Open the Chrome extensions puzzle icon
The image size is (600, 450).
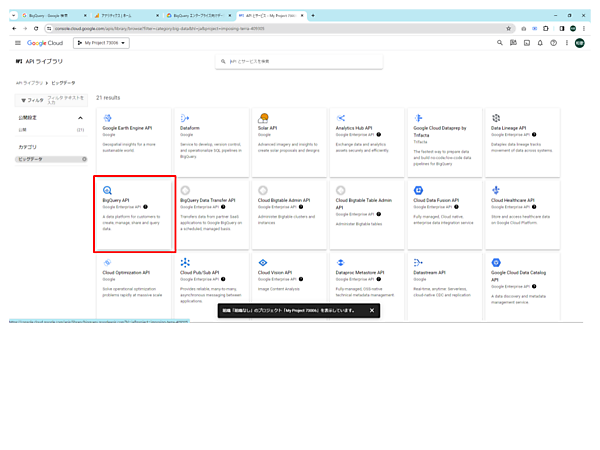pos(546,28)
